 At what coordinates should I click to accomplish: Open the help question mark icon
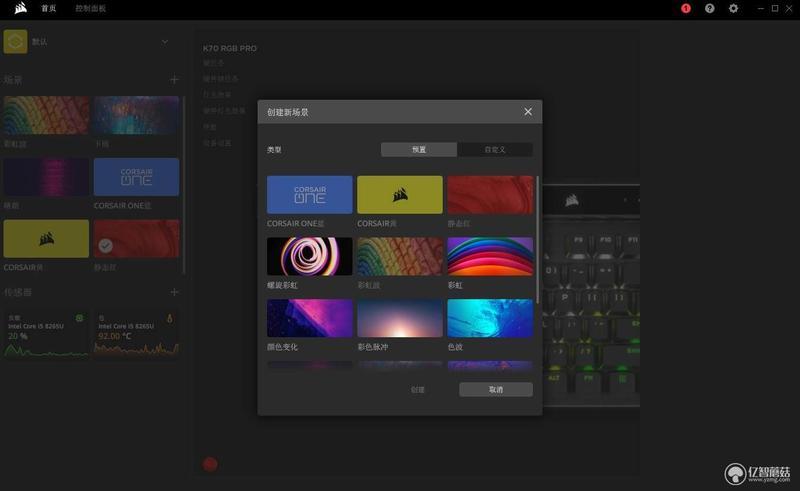[710, 8]
